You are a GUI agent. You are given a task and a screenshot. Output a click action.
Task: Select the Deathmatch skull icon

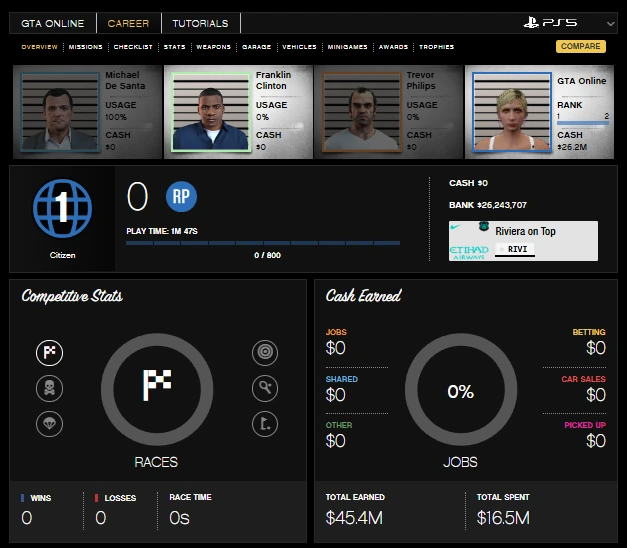click(49, 388)
